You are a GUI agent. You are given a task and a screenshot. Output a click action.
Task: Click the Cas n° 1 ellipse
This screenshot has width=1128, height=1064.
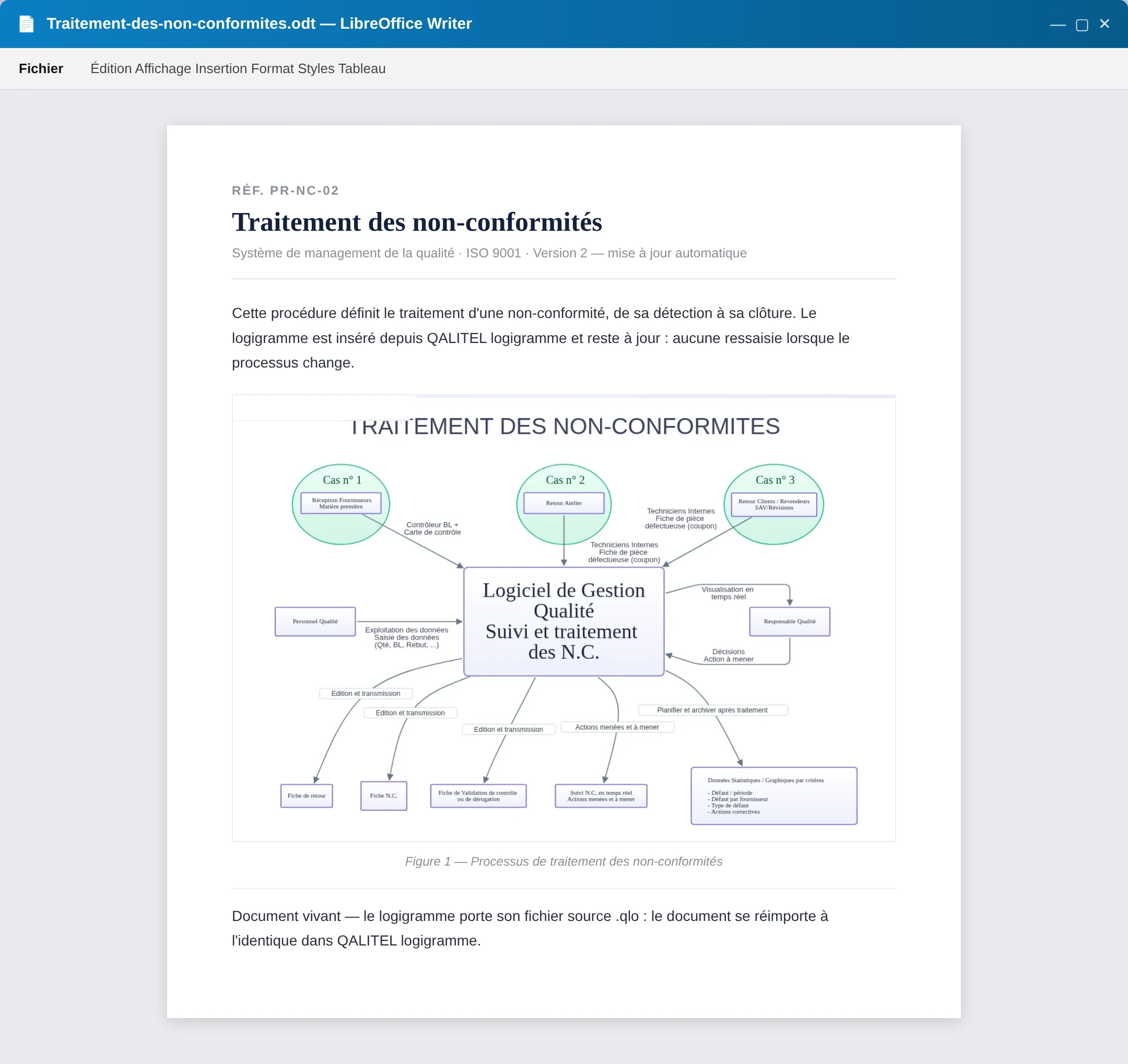pos(341,504)
